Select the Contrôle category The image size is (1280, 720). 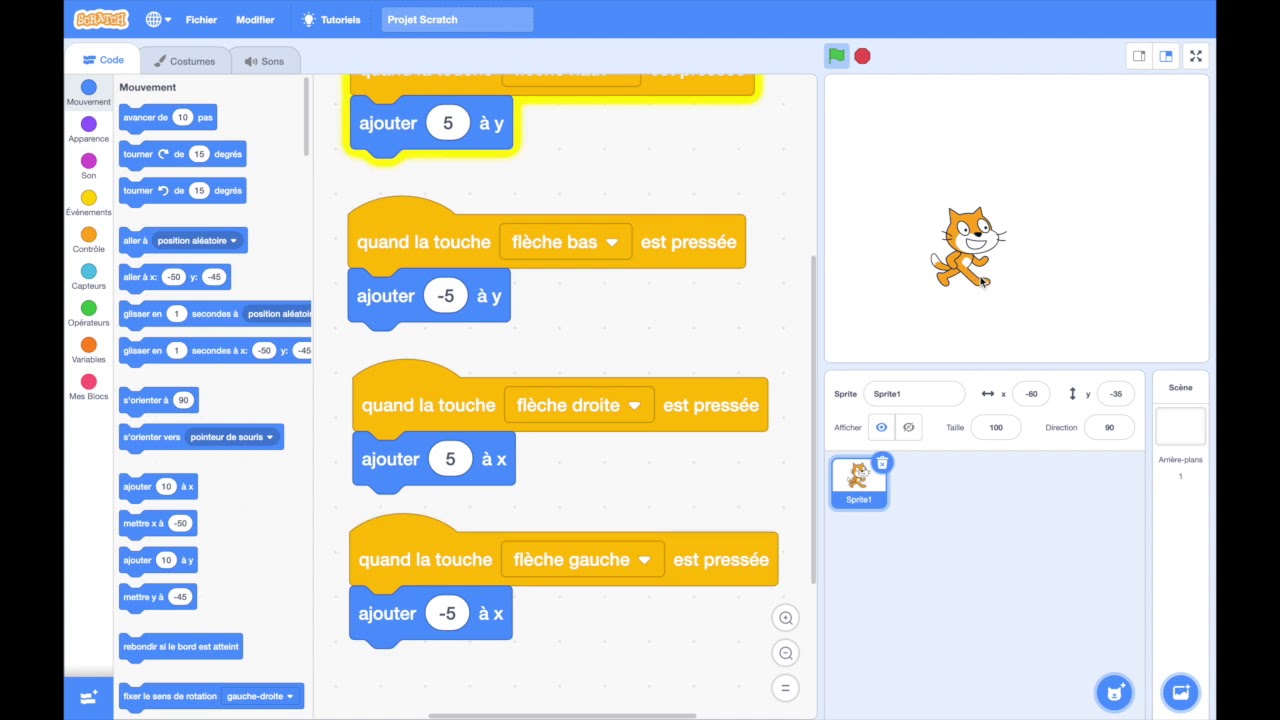(x=89, y=240)
